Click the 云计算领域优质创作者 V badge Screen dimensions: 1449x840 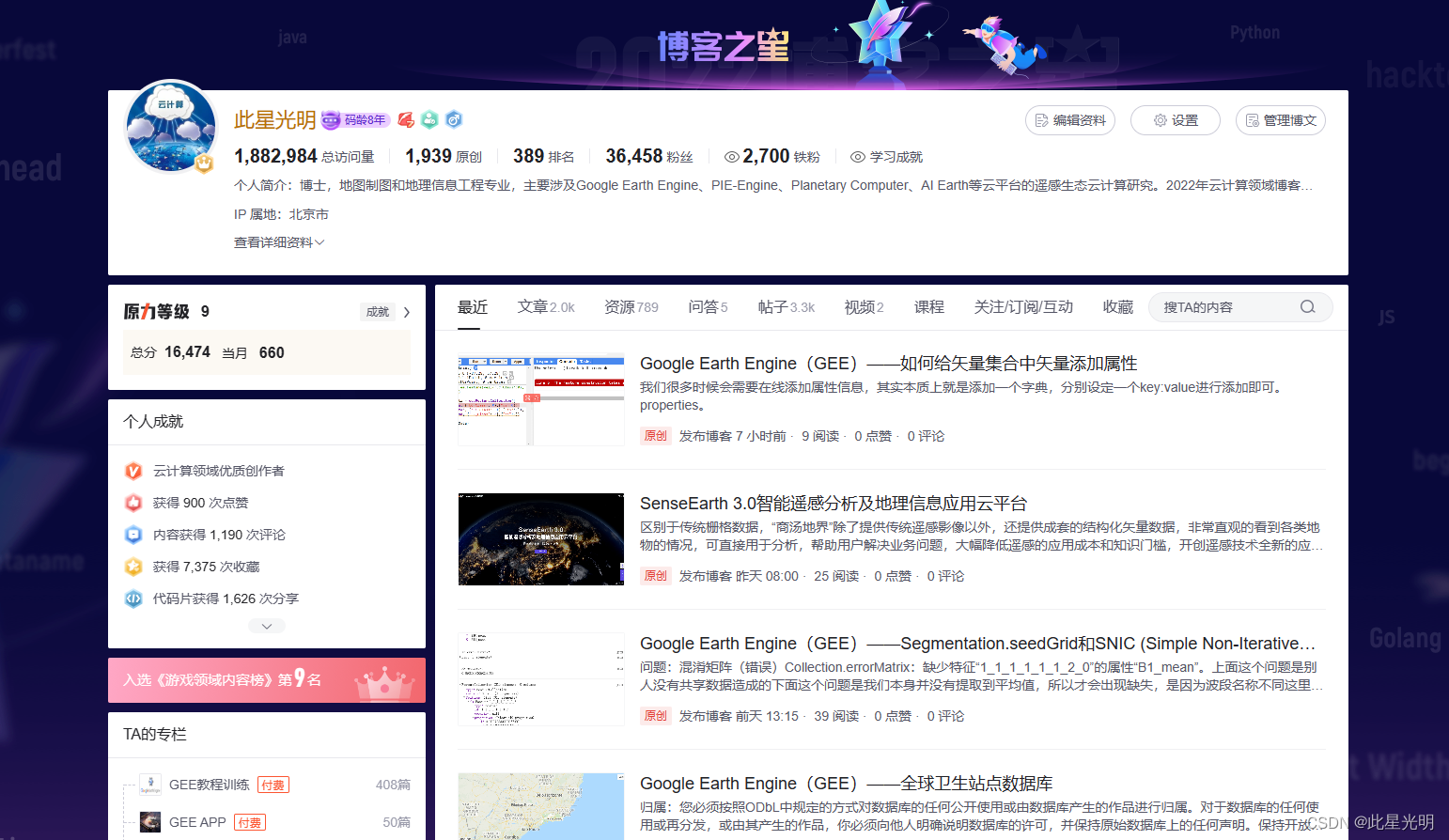pos(132,471)
